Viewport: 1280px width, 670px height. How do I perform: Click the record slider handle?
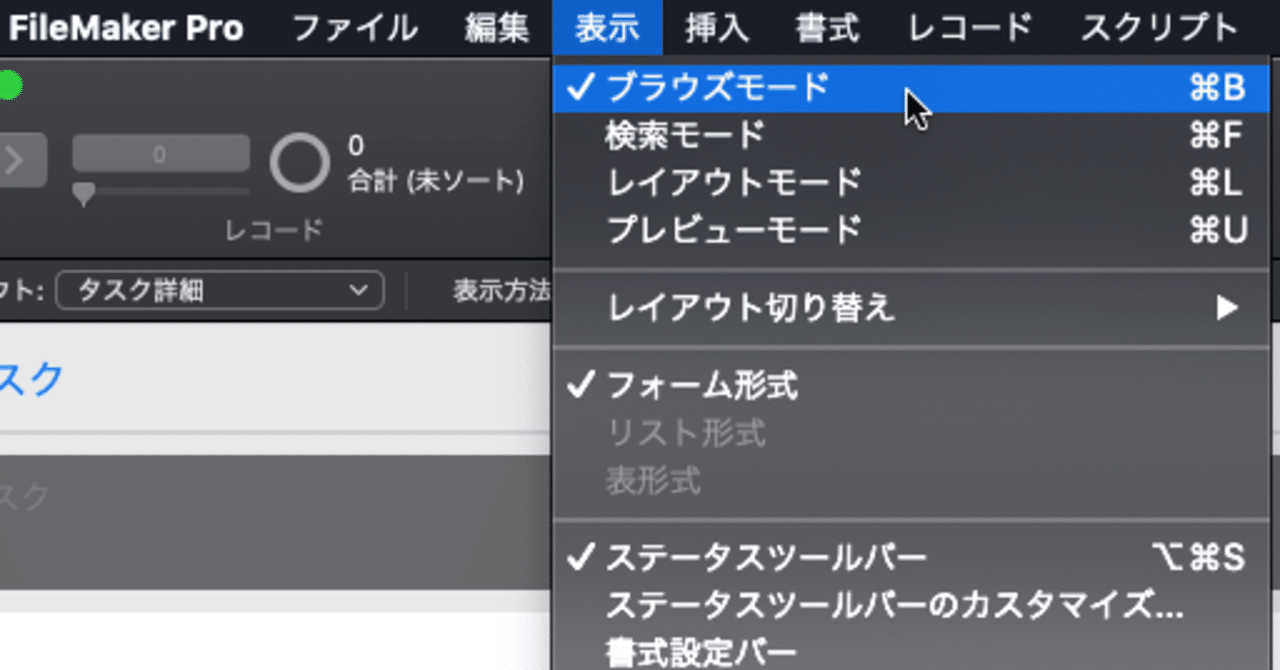[84, 195]
